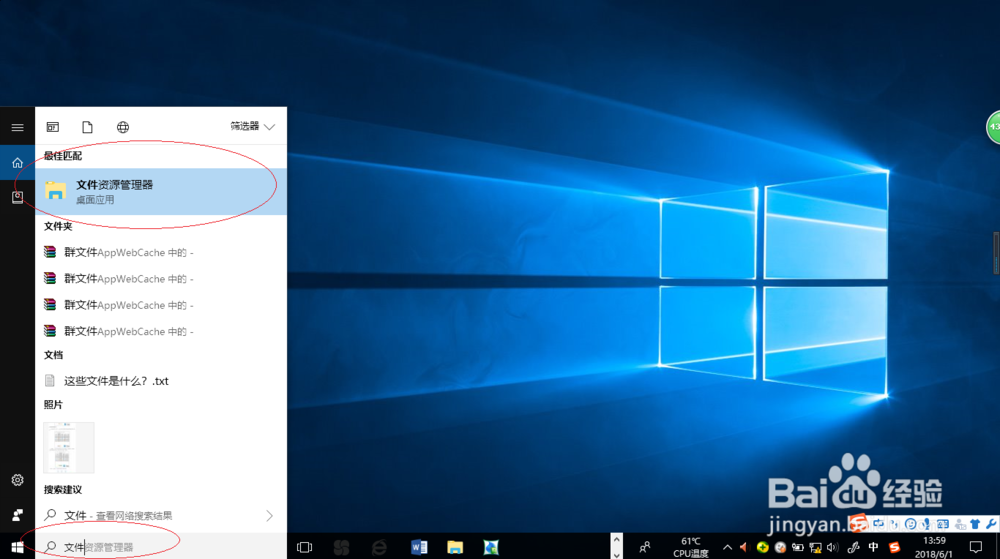
Task: Click the taskbar scroll up arrow
Action: pyautogui.click(x=616, y=540)
